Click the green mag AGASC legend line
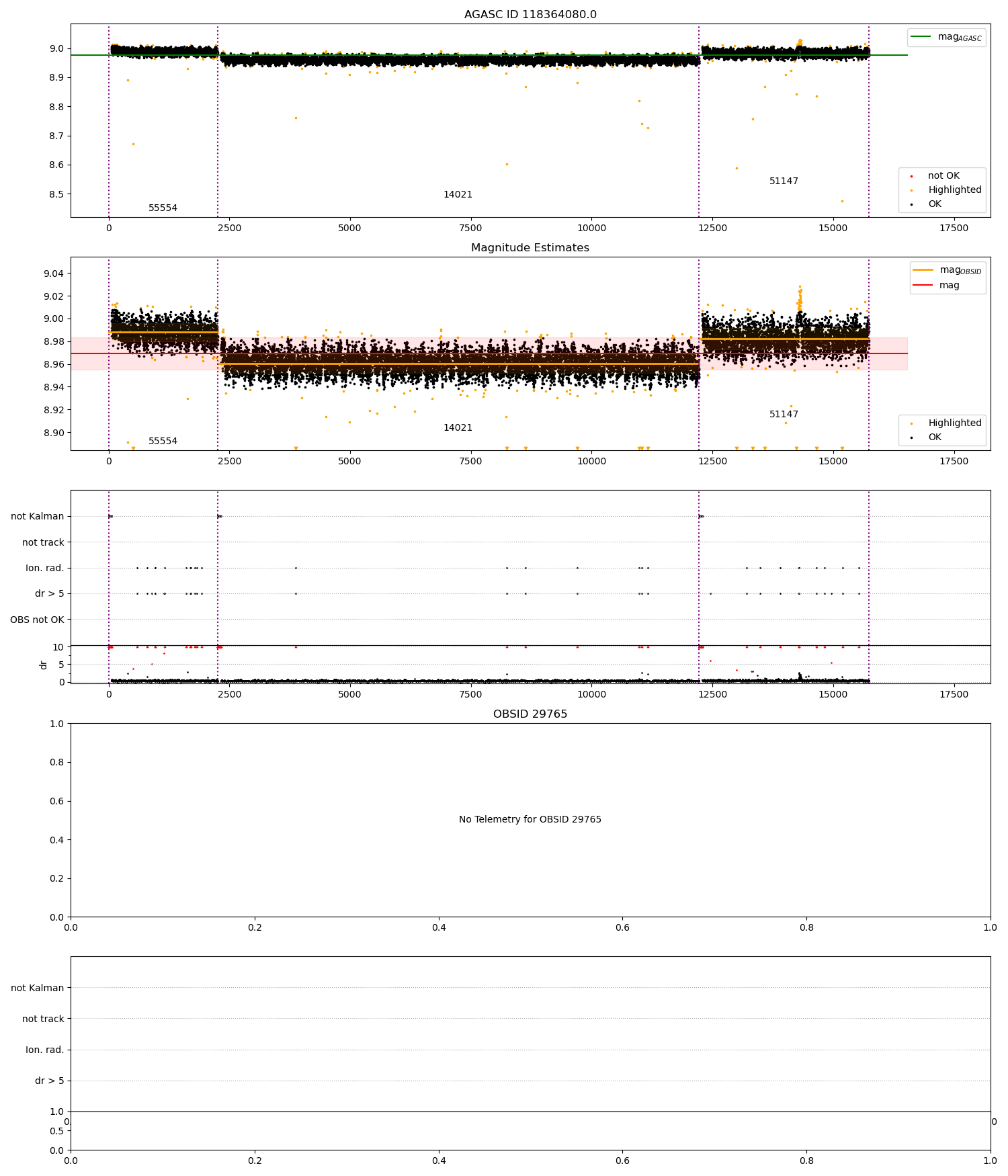 tap(921, 37)
